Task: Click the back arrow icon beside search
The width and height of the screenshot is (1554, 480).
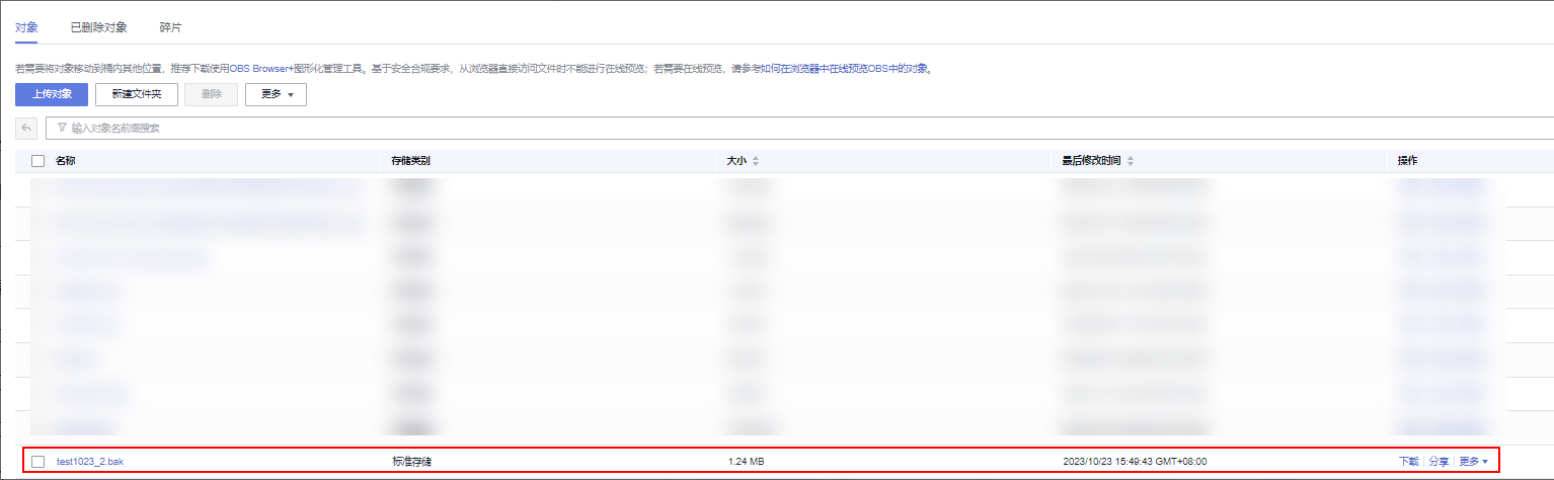Action: click(27, 128)
